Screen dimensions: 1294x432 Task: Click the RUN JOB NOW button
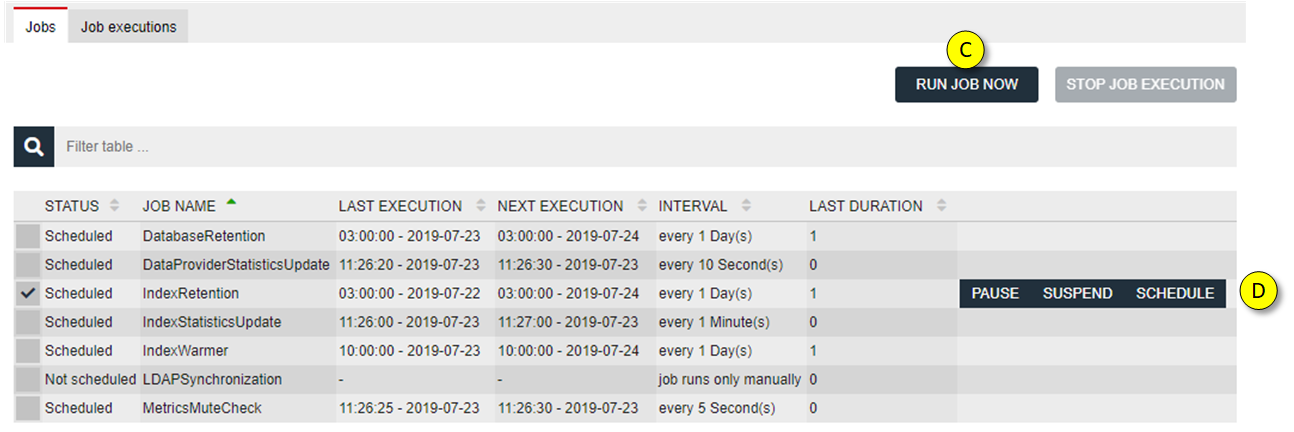(967, 85)
